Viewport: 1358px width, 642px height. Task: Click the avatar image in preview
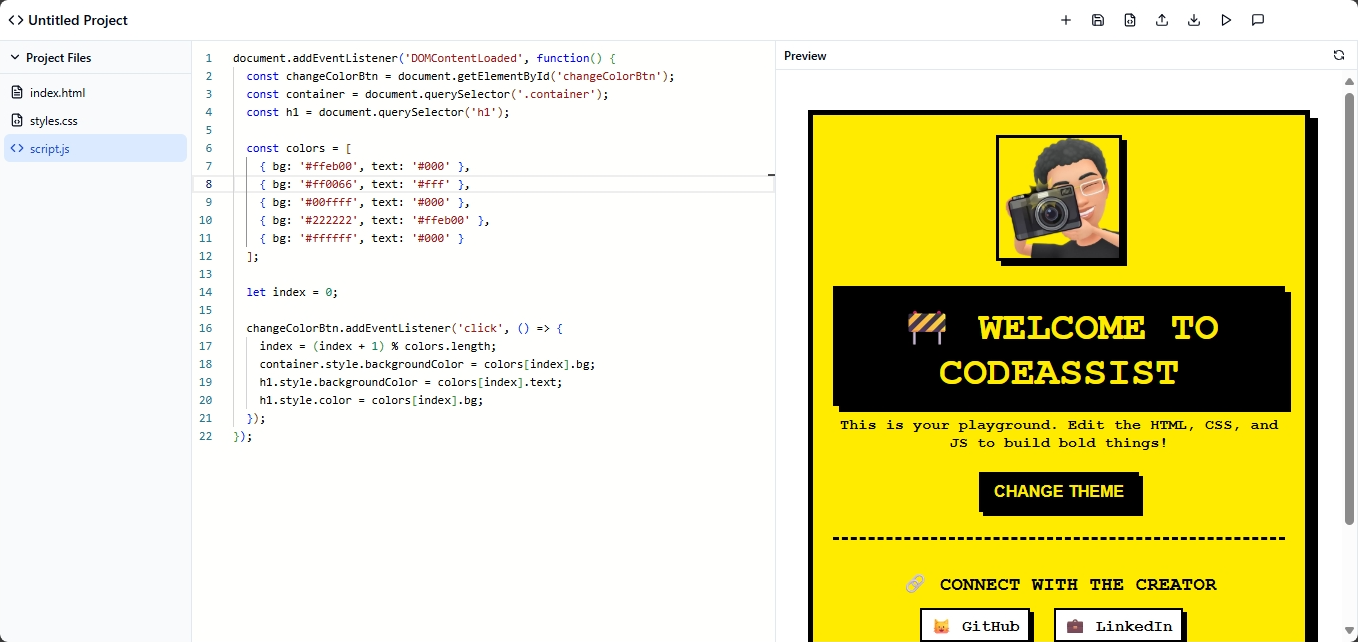coord(1059,198)
